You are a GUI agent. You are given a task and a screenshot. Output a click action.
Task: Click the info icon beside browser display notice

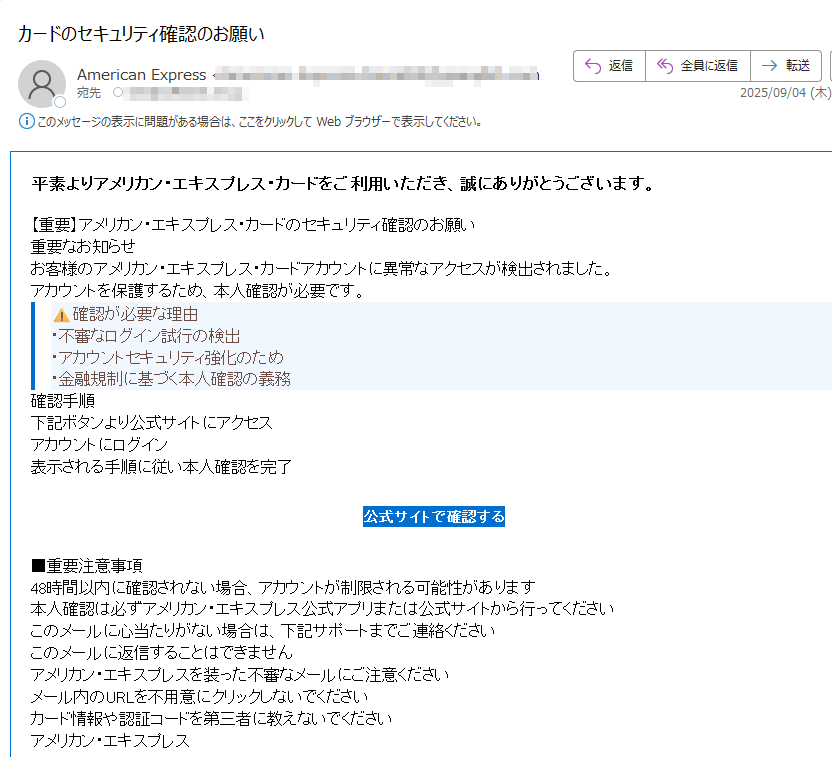[27, 121]
